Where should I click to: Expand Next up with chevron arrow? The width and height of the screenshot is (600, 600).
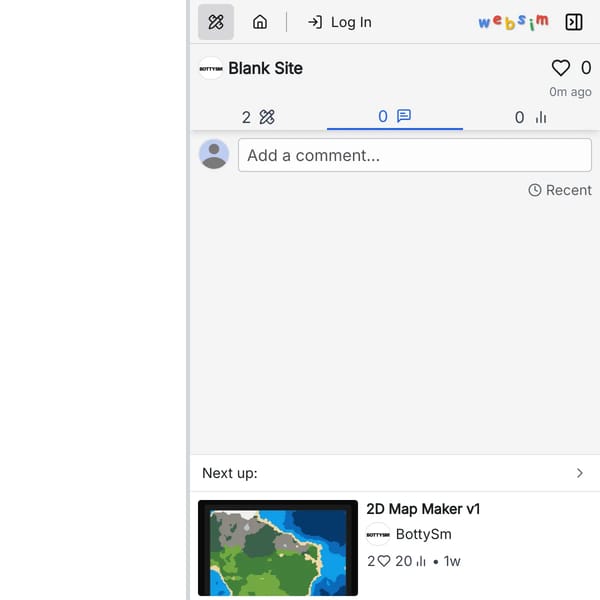tap(580, 473)
